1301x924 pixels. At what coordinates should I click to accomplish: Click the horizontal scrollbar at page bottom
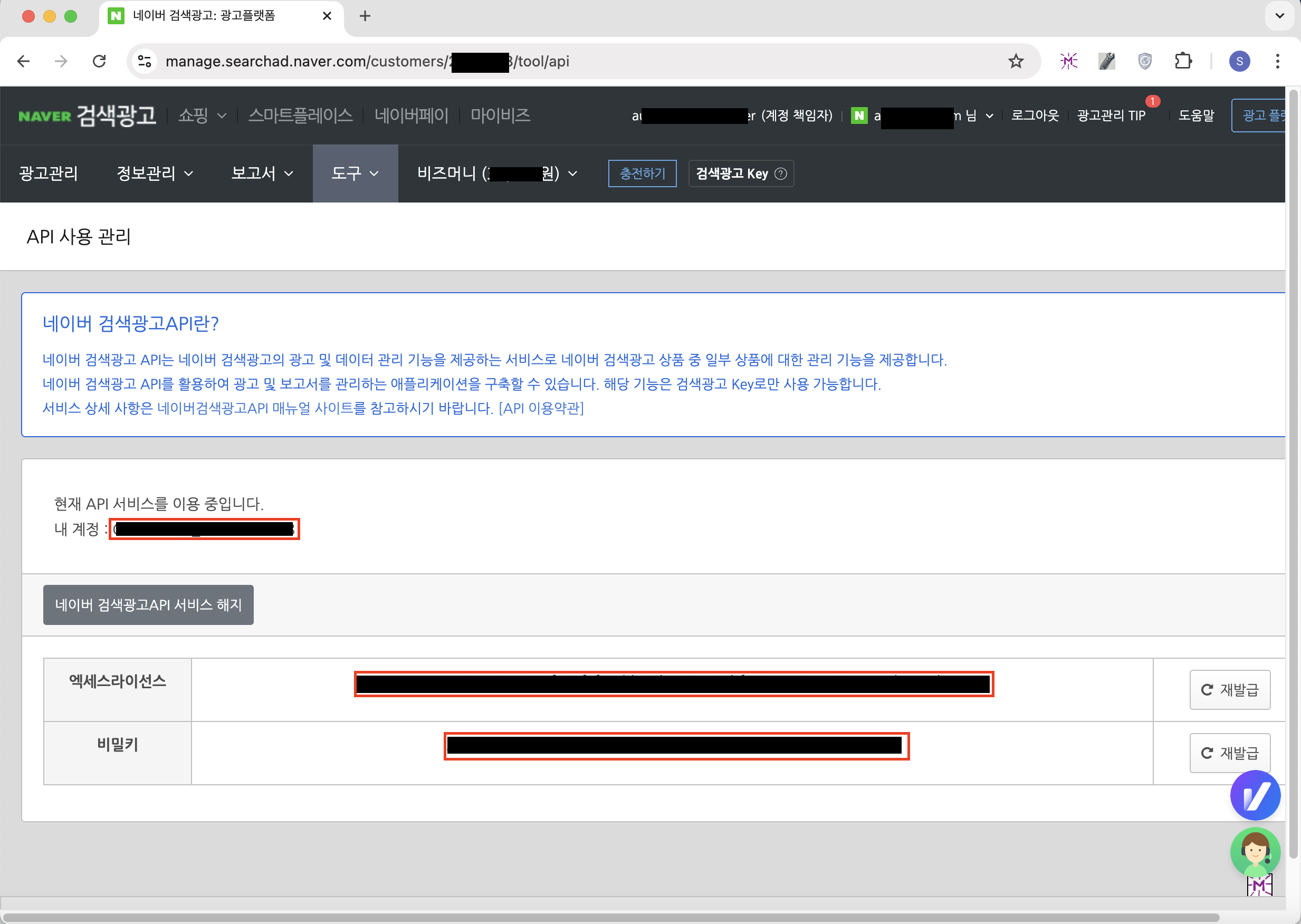coord(609,917)
